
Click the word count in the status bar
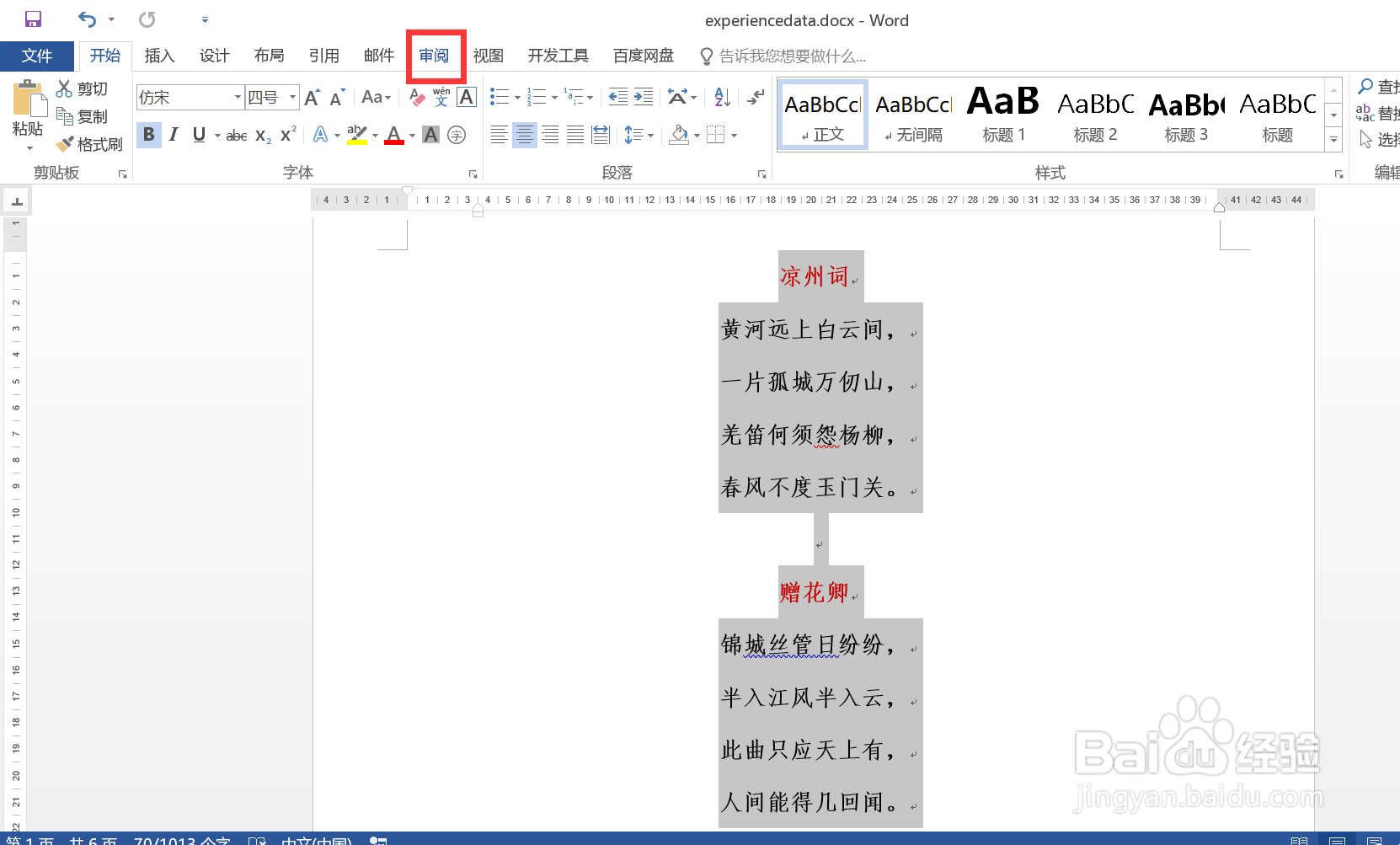(x=181, y=839)
